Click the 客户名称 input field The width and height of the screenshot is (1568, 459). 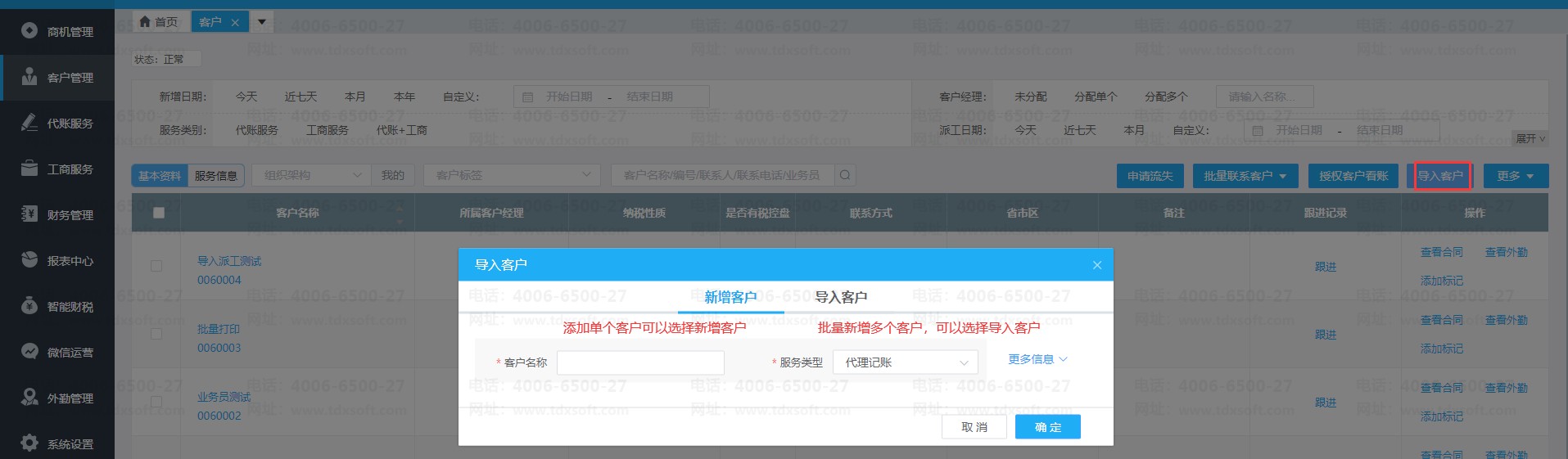[x=640, y=362]
